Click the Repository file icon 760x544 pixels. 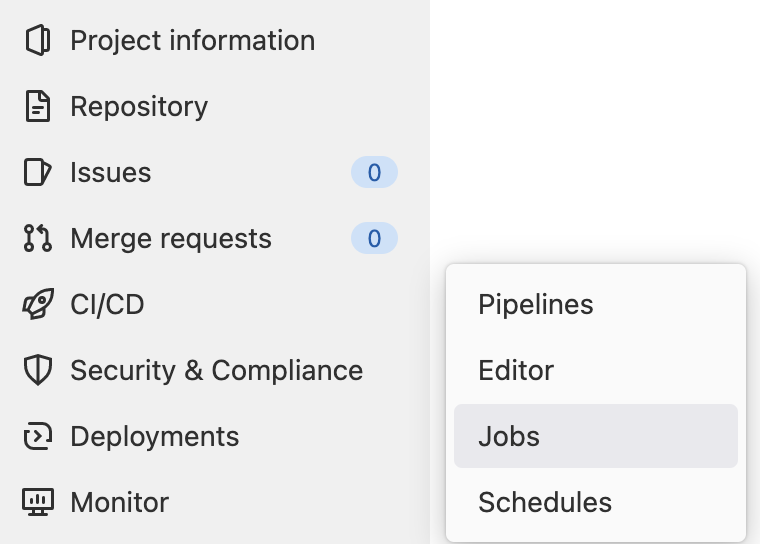37,107
